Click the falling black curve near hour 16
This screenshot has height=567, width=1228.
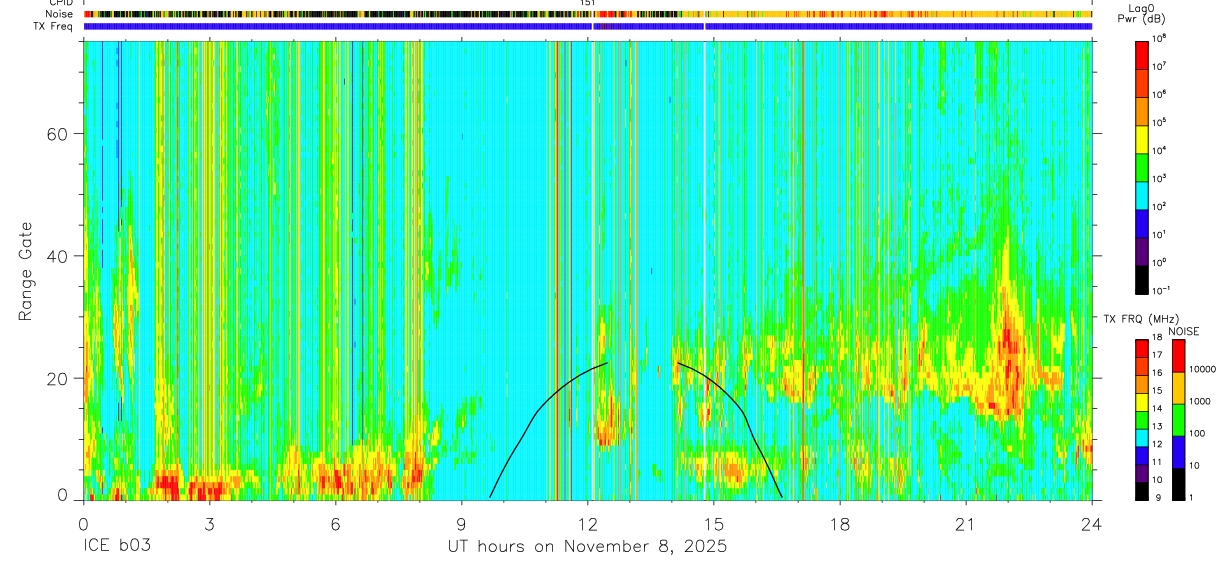point(747,411)
